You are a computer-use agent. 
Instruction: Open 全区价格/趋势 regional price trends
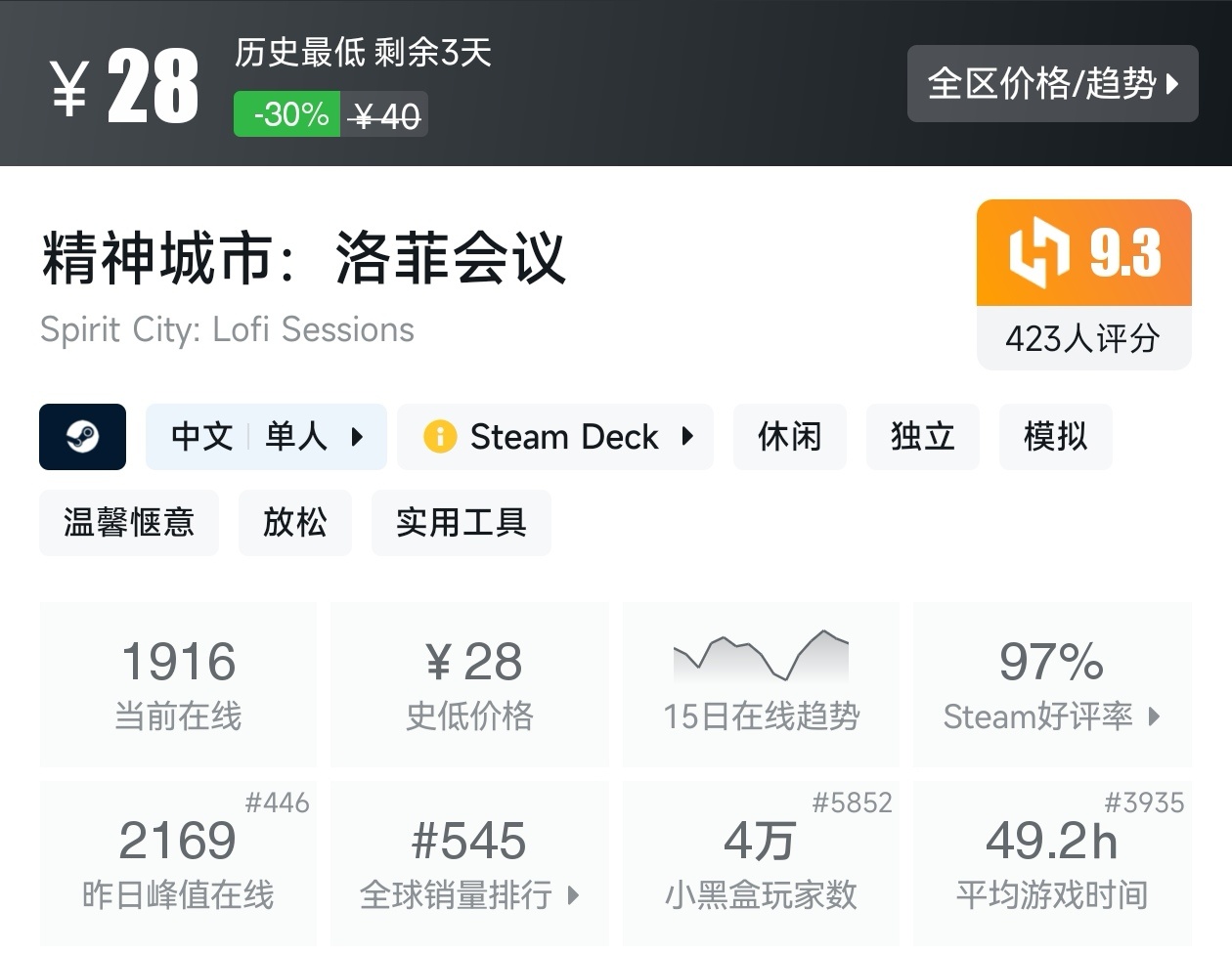[x=1052, y=84]
